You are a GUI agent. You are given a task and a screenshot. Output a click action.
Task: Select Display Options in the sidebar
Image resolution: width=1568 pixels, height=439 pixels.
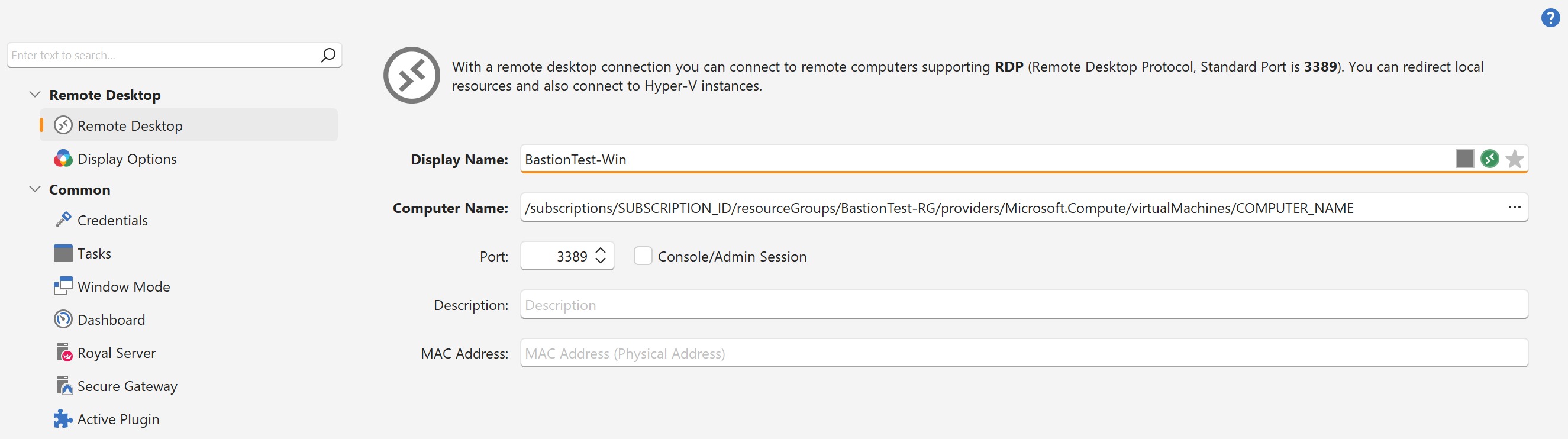click(127, 159)
